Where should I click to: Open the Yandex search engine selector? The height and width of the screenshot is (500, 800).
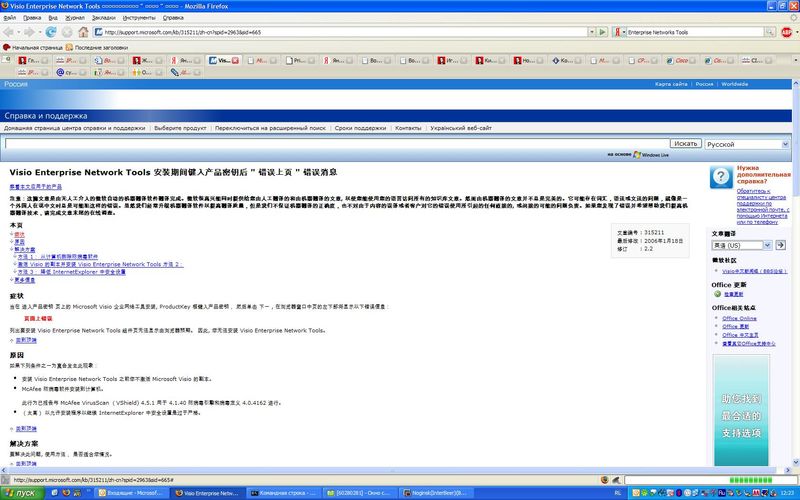click(619, 32)
